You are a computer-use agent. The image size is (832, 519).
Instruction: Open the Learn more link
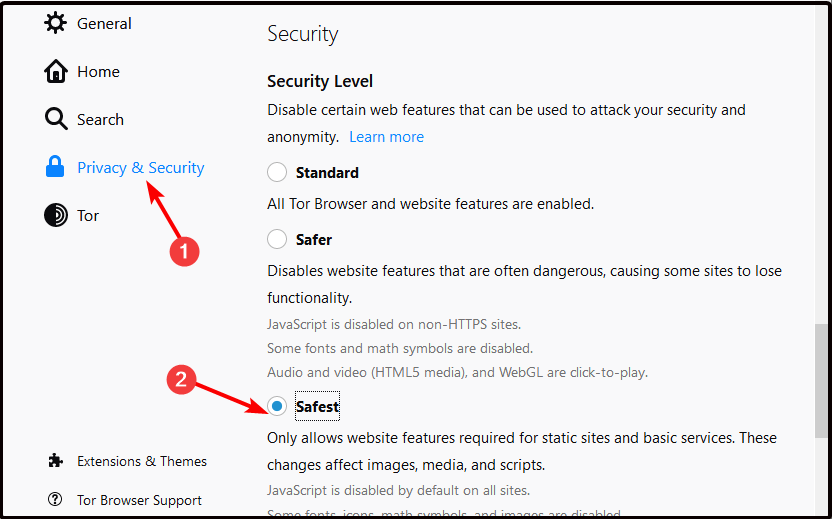tap(386, 137)
